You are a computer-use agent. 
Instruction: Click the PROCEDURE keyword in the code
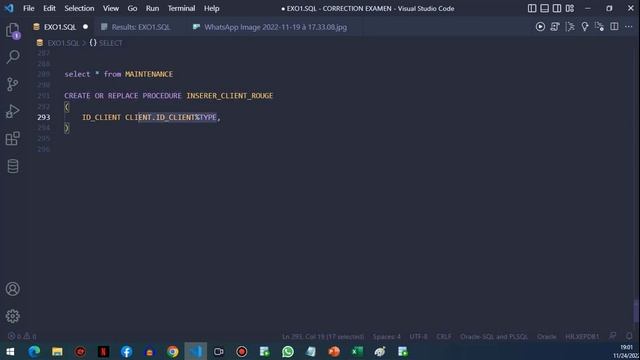[162, 96]
